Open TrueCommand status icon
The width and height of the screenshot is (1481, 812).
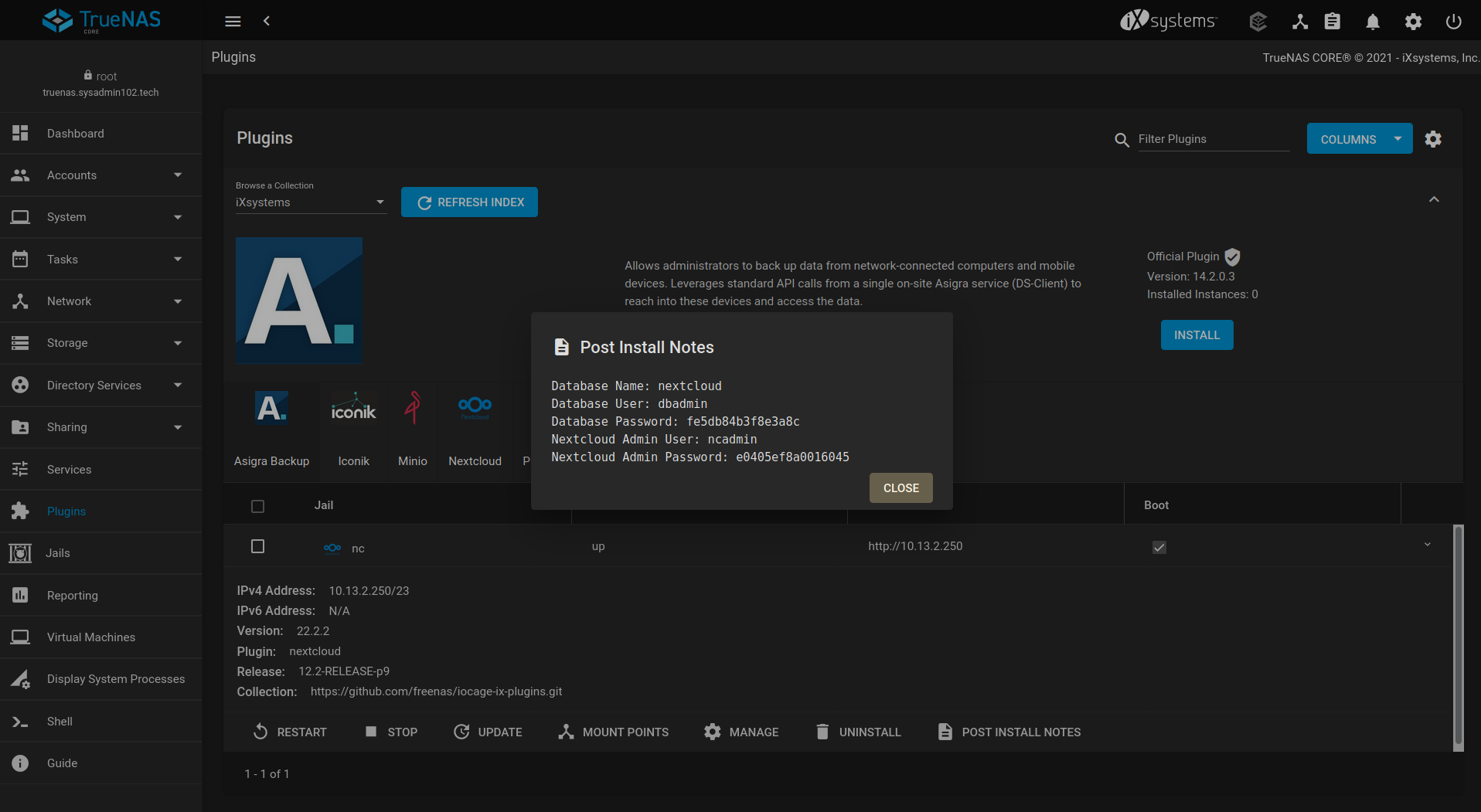1258,22
